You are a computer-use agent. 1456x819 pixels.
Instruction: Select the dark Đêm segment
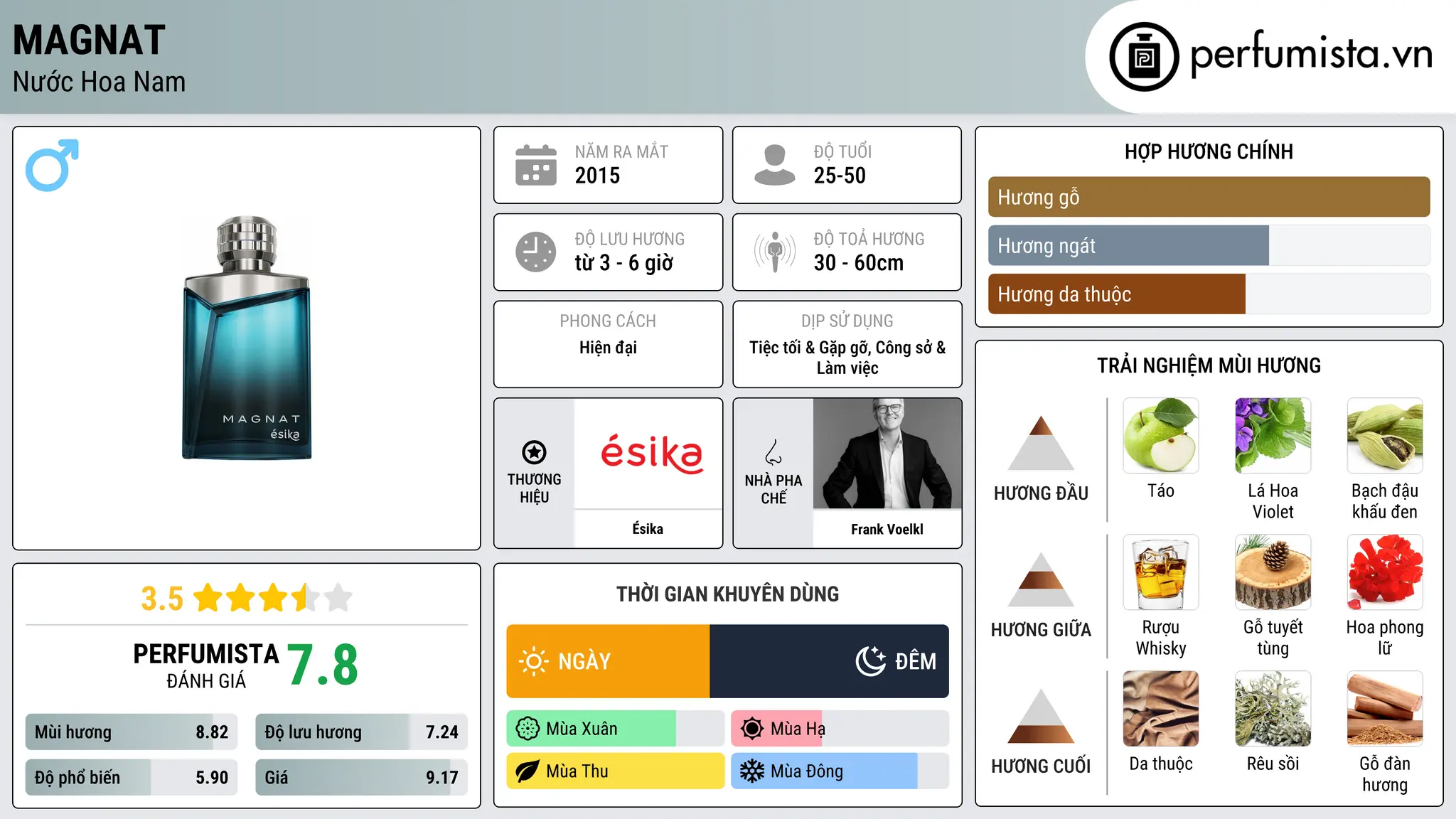click(829, 661)
